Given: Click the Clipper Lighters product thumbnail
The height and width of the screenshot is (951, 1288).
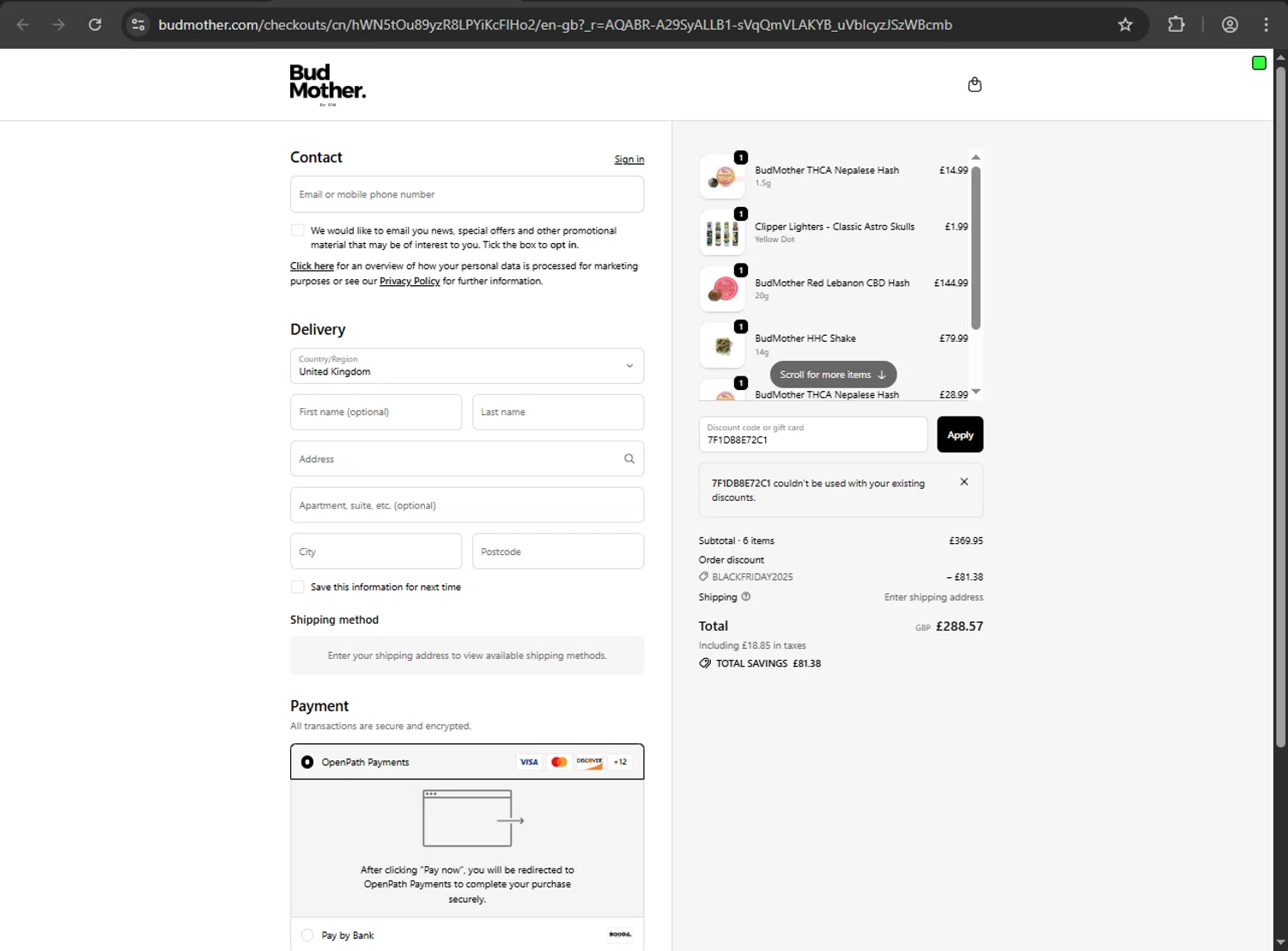Looking at the screenshot, I should pos(722,233).
